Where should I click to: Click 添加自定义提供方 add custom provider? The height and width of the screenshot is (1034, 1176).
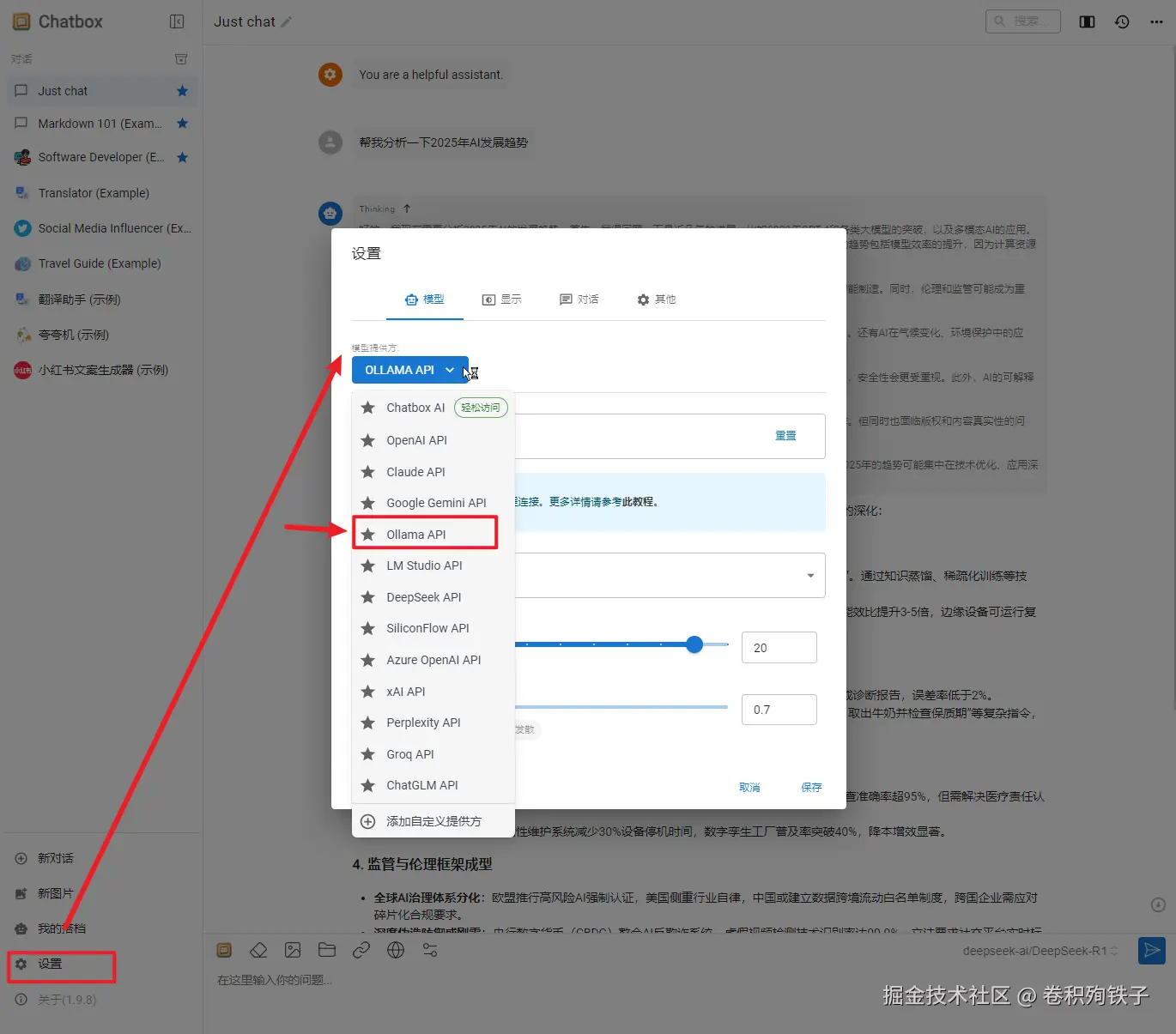coord(433,821)
